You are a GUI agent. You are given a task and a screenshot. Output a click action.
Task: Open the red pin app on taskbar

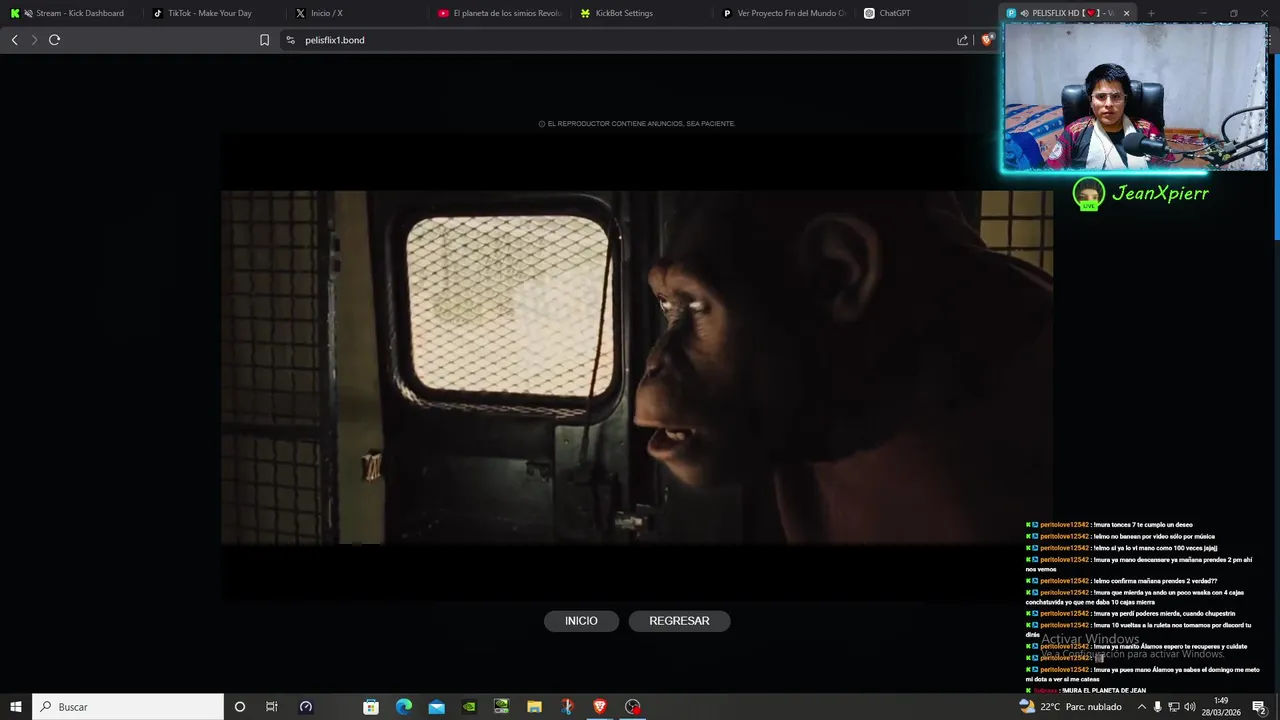(567, 707)
